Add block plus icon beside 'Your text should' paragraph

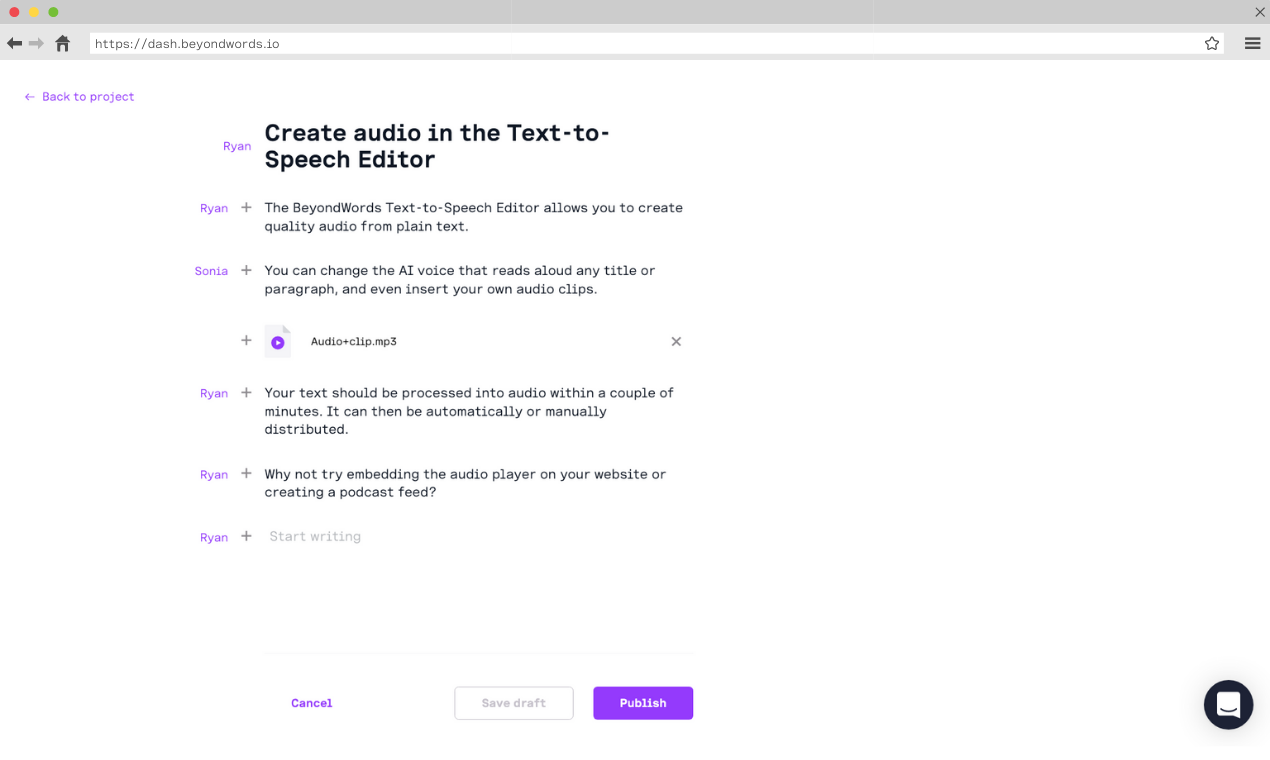[x=246, y=393]
